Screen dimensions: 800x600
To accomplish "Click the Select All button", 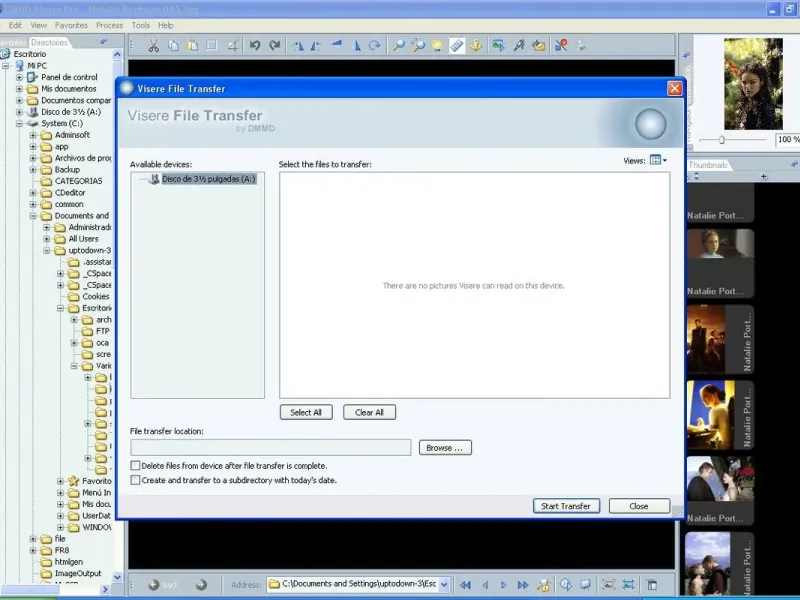I will (x=306, y=412).
